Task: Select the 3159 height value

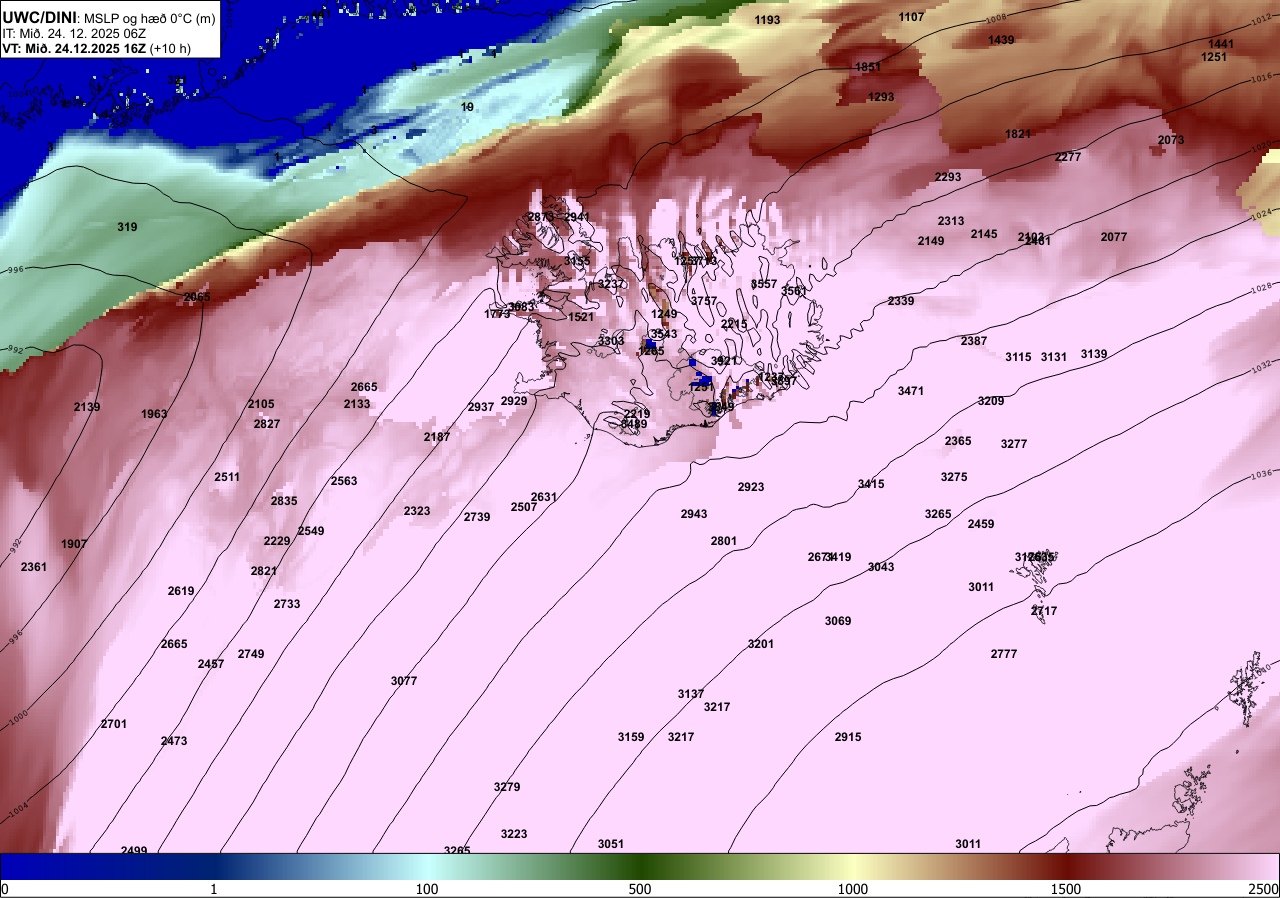Action: (x=631, y=737)
